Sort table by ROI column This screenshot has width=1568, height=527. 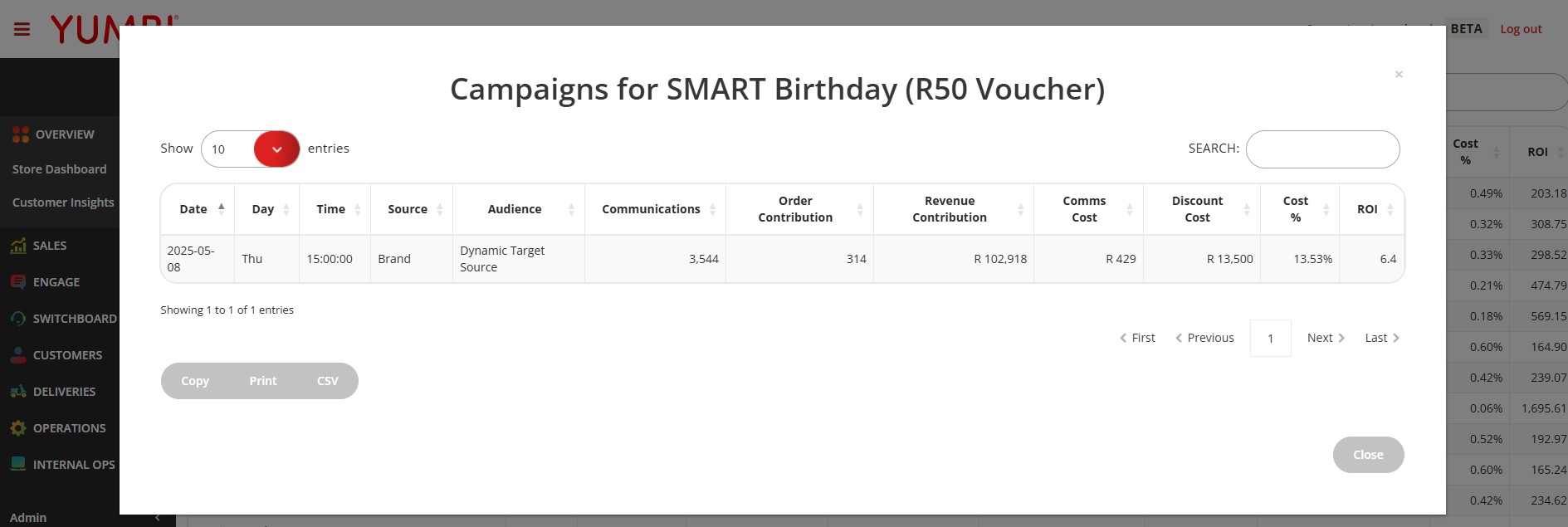coord(1372,209)
